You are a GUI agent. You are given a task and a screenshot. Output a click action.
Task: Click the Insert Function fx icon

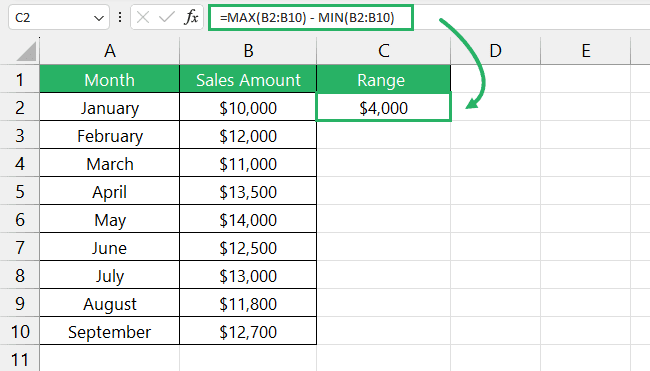(x=191, y=17)
